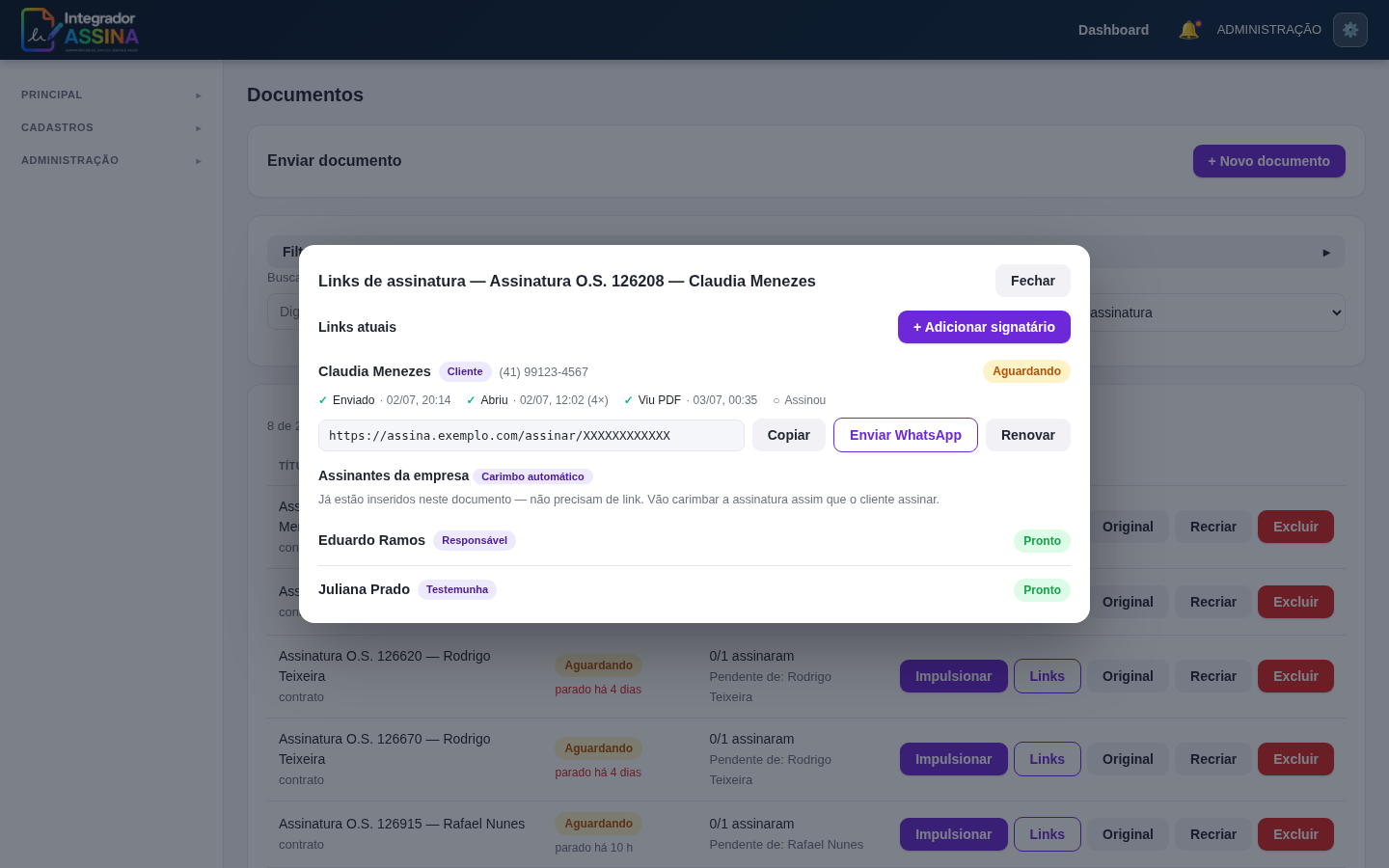
Task: Open Links for O.S. 126670
Action: coord(1047,759)
